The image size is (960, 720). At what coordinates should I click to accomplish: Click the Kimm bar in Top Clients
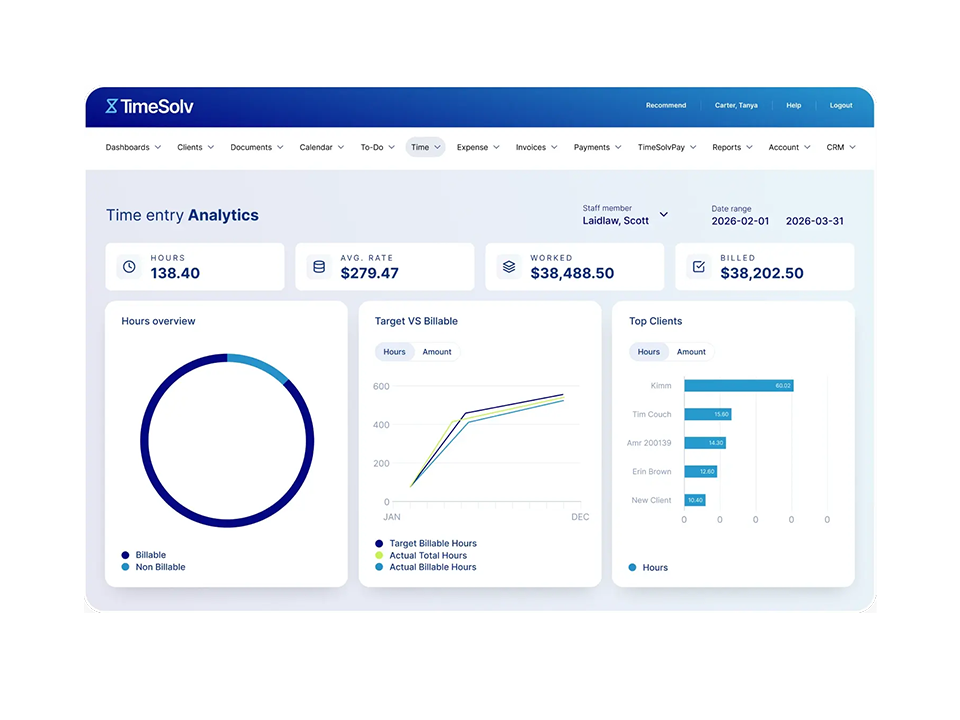(x=738, y=385)
